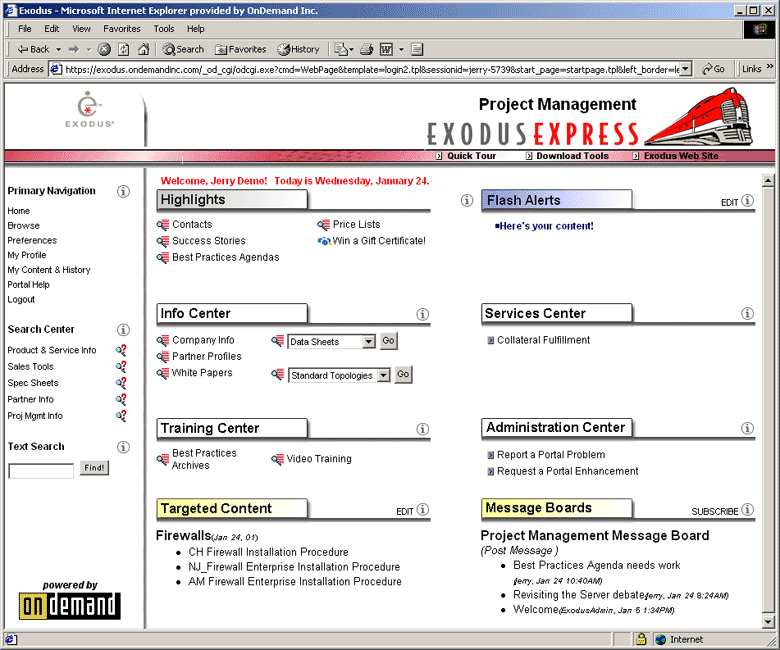Click the Post Message link
Viewport: 780px width, 650px height.
tap(519, 551)
